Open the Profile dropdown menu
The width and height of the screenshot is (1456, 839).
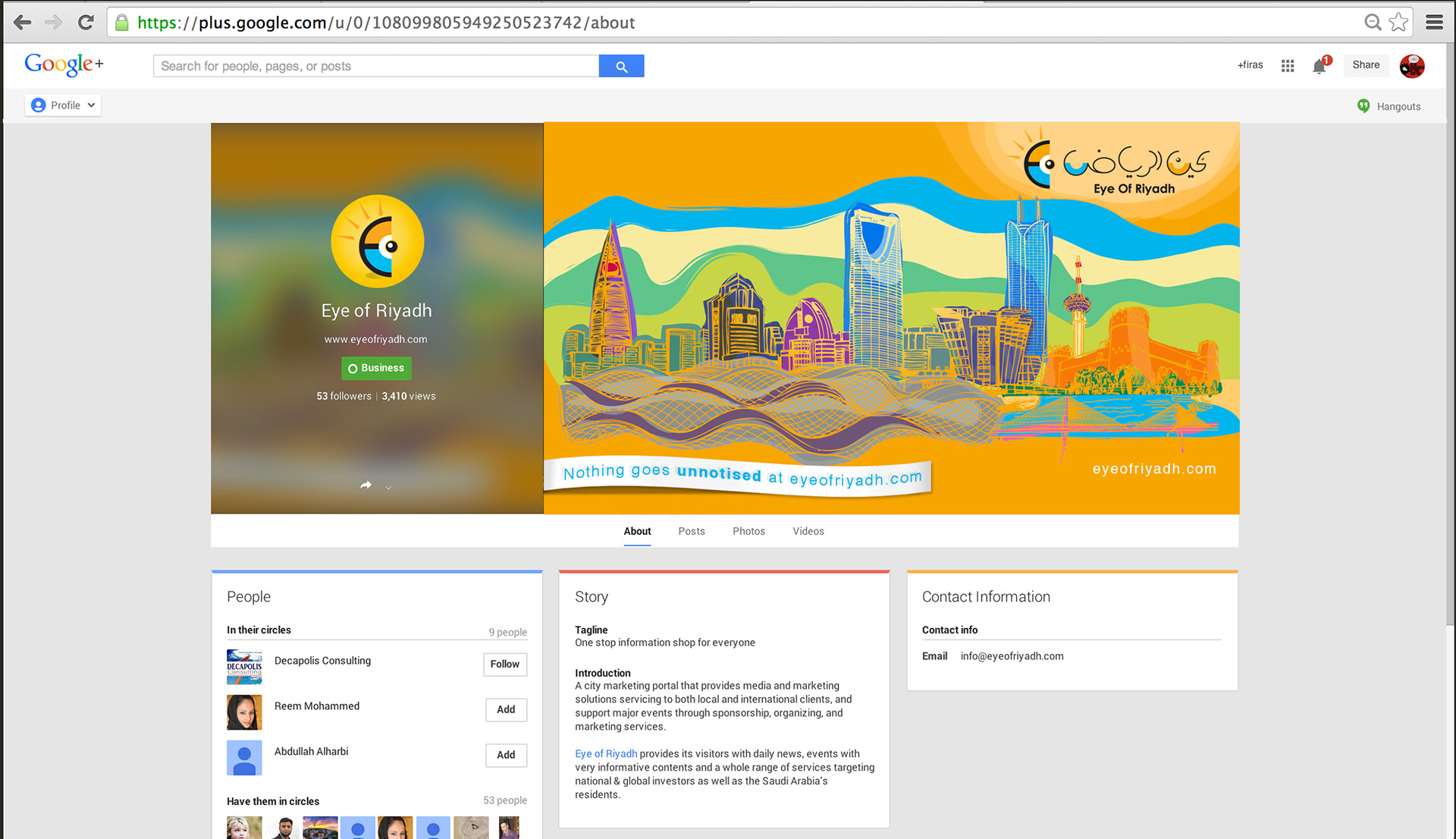click(63, 105)
